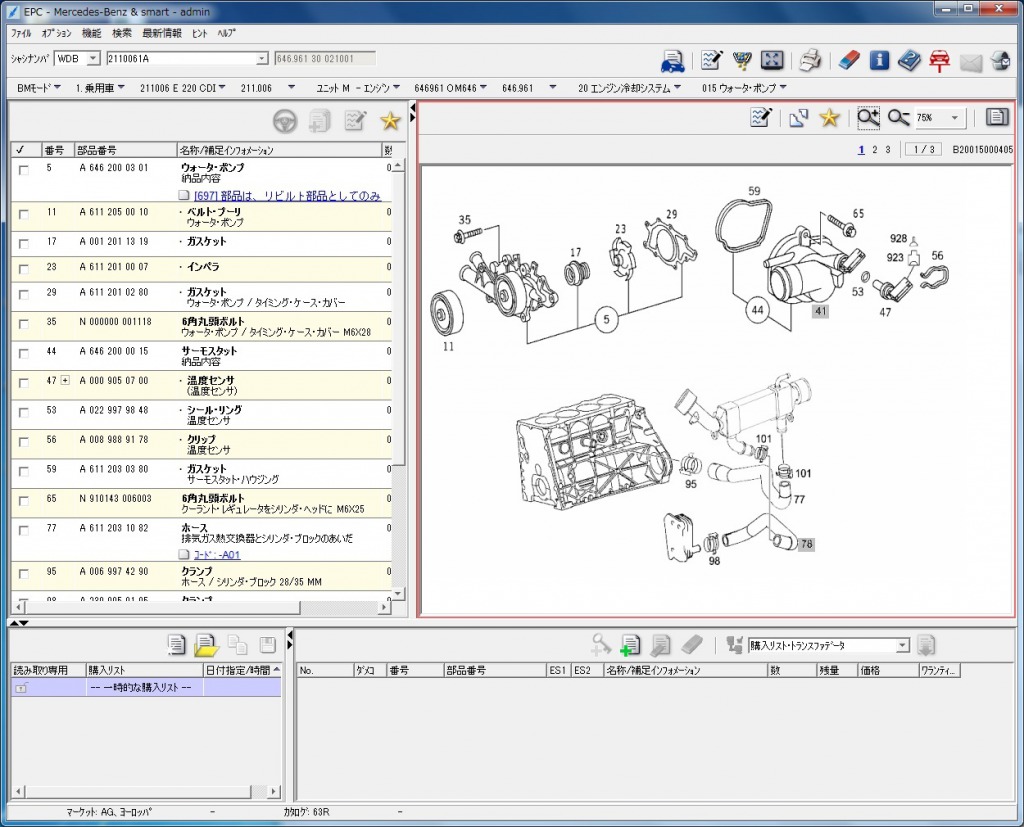The width and height of the screenshot is (1024, 827).
Task: Detach the illustration with the overlapping windows icon
Action: pos(798,118)
